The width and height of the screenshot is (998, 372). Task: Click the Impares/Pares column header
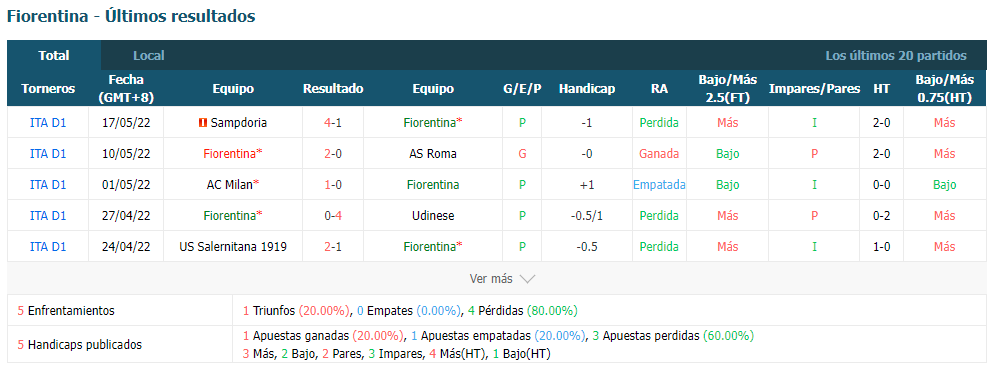click(814, 89)
